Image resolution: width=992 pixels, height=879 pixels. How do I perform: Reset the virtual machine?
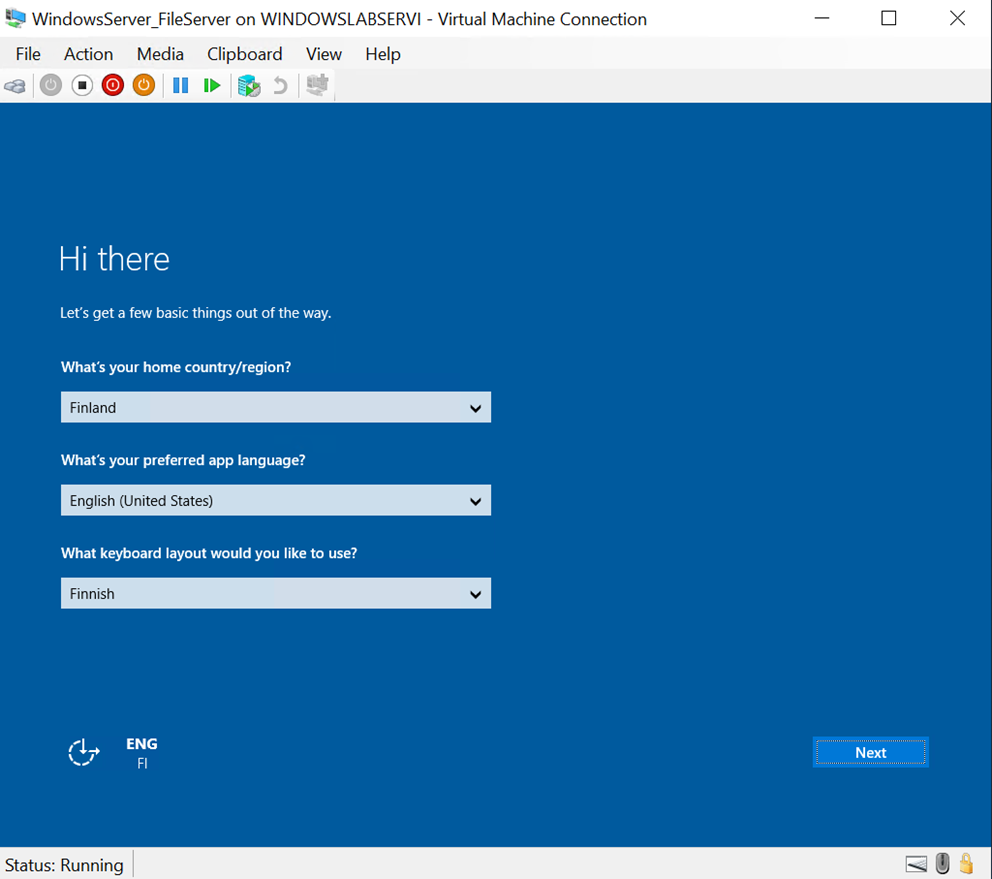[x=212, y=85]
